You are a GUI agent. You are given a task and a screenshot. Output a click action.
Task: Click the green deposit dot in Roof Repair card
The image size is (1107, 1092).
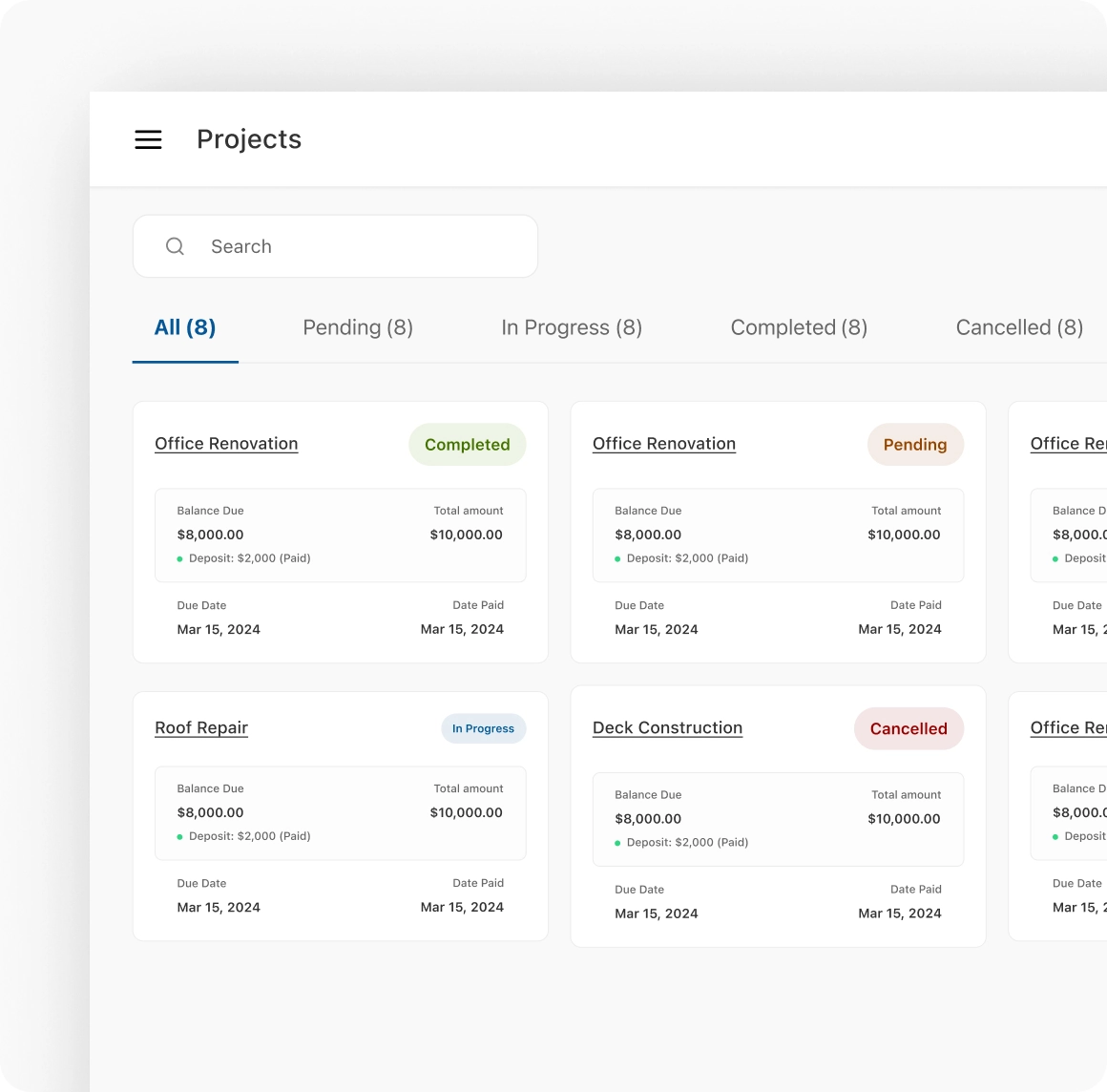click(x=179, y=837)
